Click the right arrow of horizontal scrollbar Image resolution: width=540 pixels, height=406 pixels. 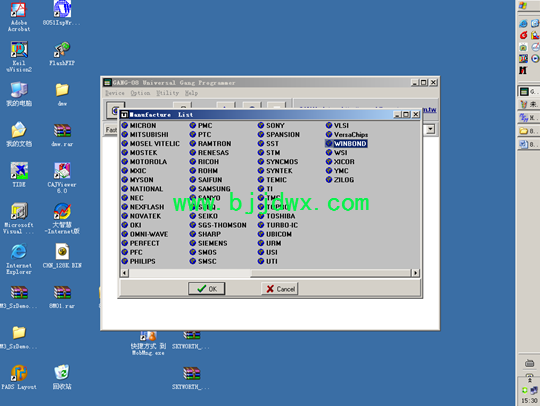[x=416, y=273]
